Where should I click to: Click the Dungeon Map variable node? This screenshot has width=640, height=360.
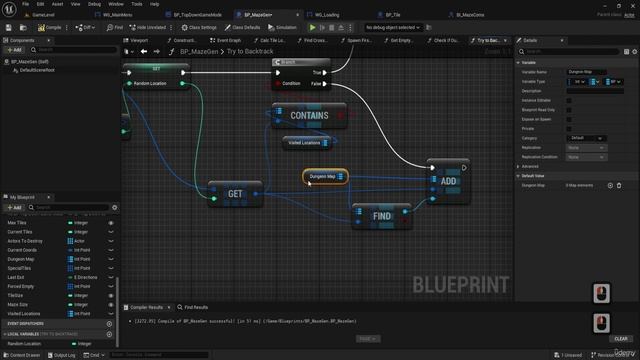[325, 176]
